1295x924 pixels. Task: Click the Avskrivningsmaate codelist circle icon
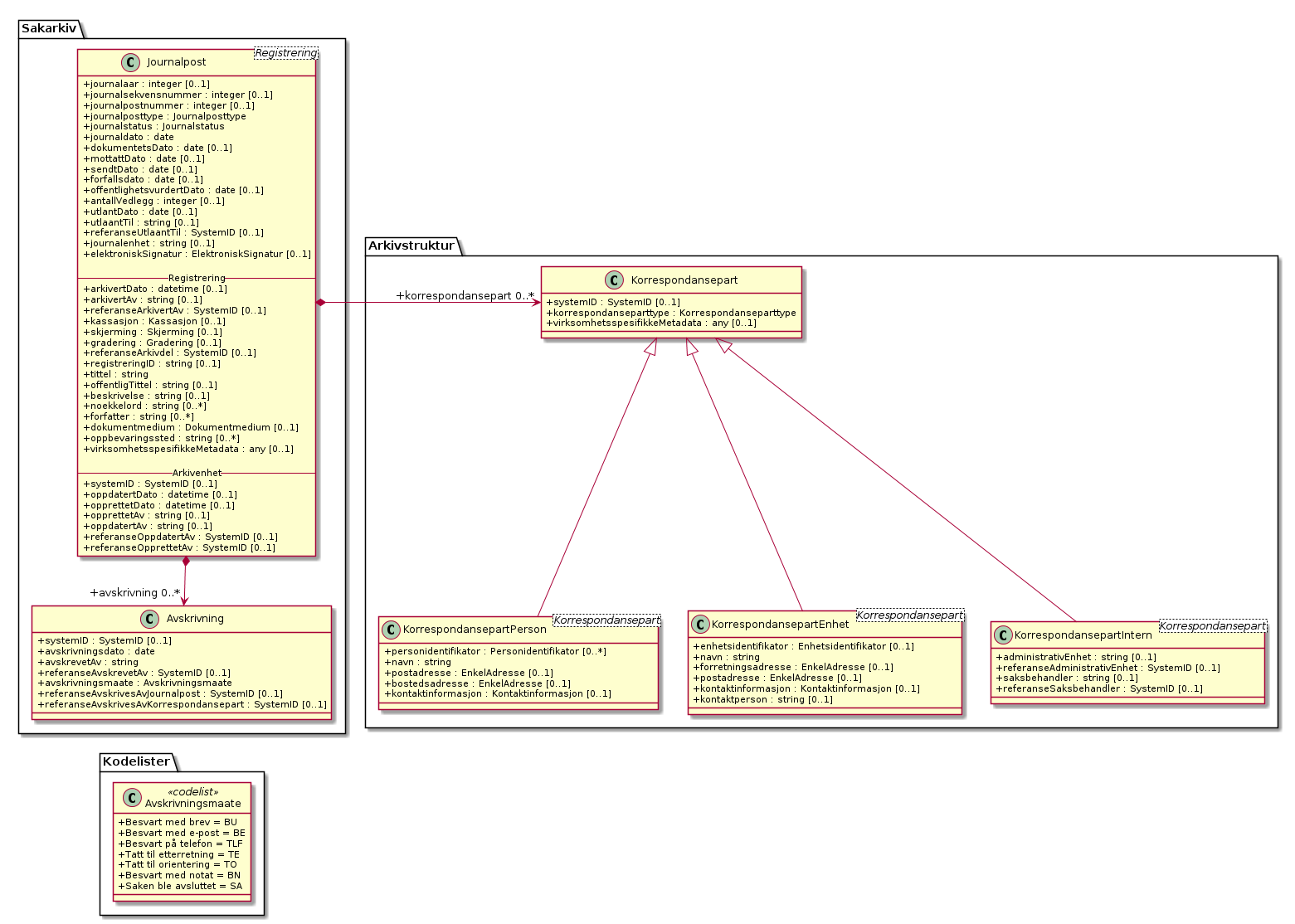(x=130, y=797)
